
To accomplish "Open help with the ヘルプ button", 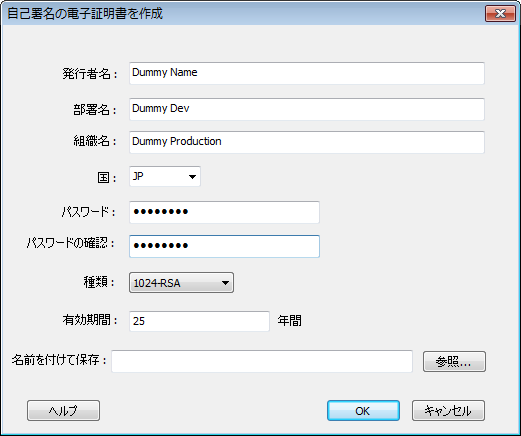I will point(63,411).
